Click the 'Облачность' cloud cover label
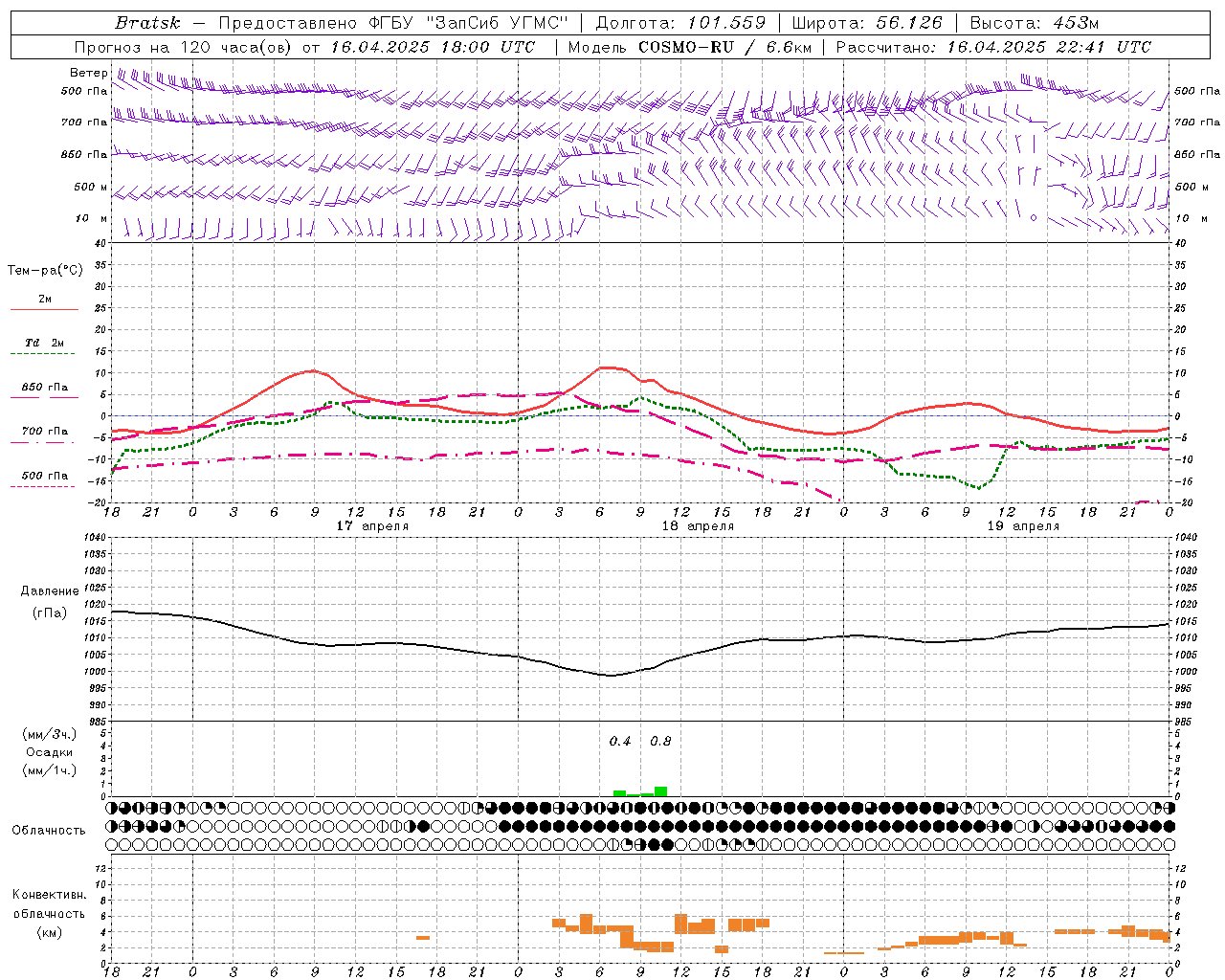Viewport: 1225px width, 980px height. (49, 831)
